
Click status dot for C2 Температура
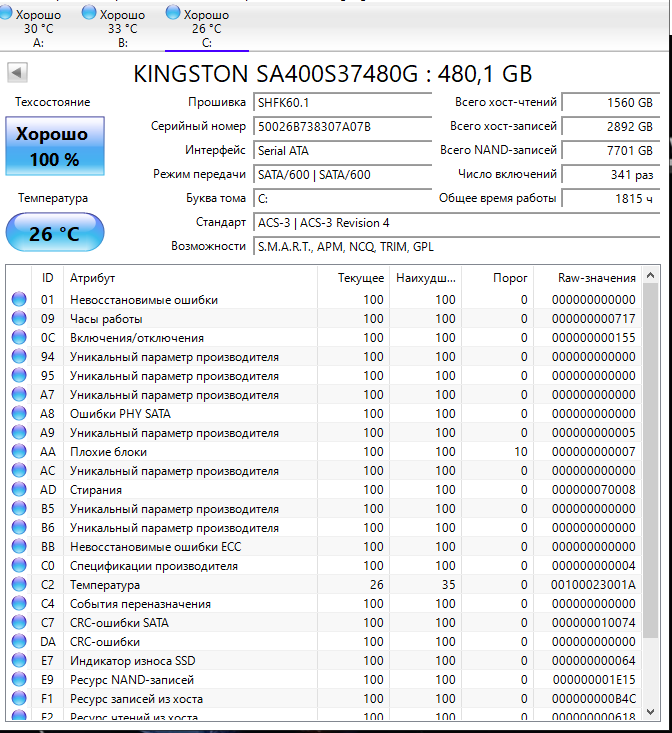pyautogui.click(x=19, y=584)
